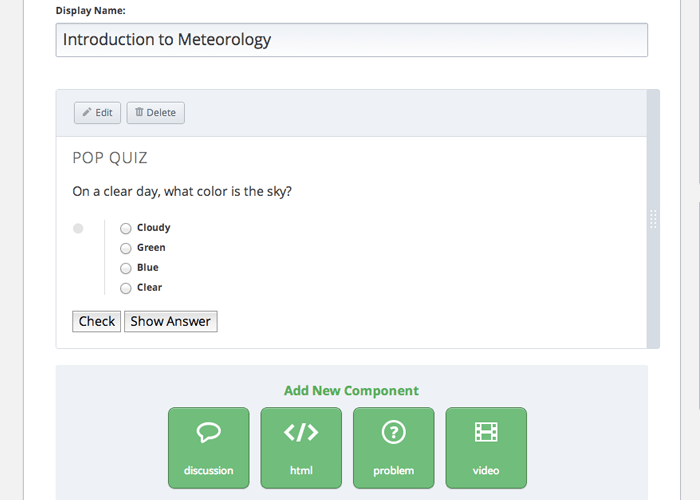Click the POP QUIZ title text
The height and width of the screenshot is (500, 700).
coord(111,158)
